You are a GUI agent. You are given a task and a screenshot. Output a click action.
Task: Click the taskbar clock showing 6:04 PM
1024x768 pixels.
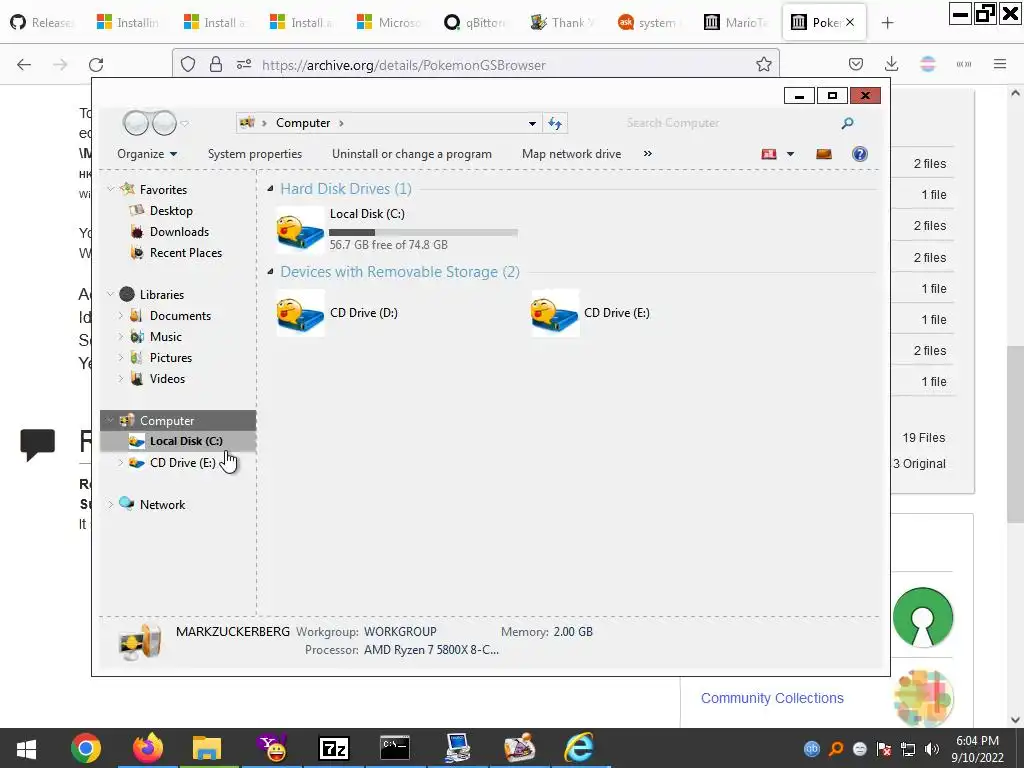click(977, 749)
